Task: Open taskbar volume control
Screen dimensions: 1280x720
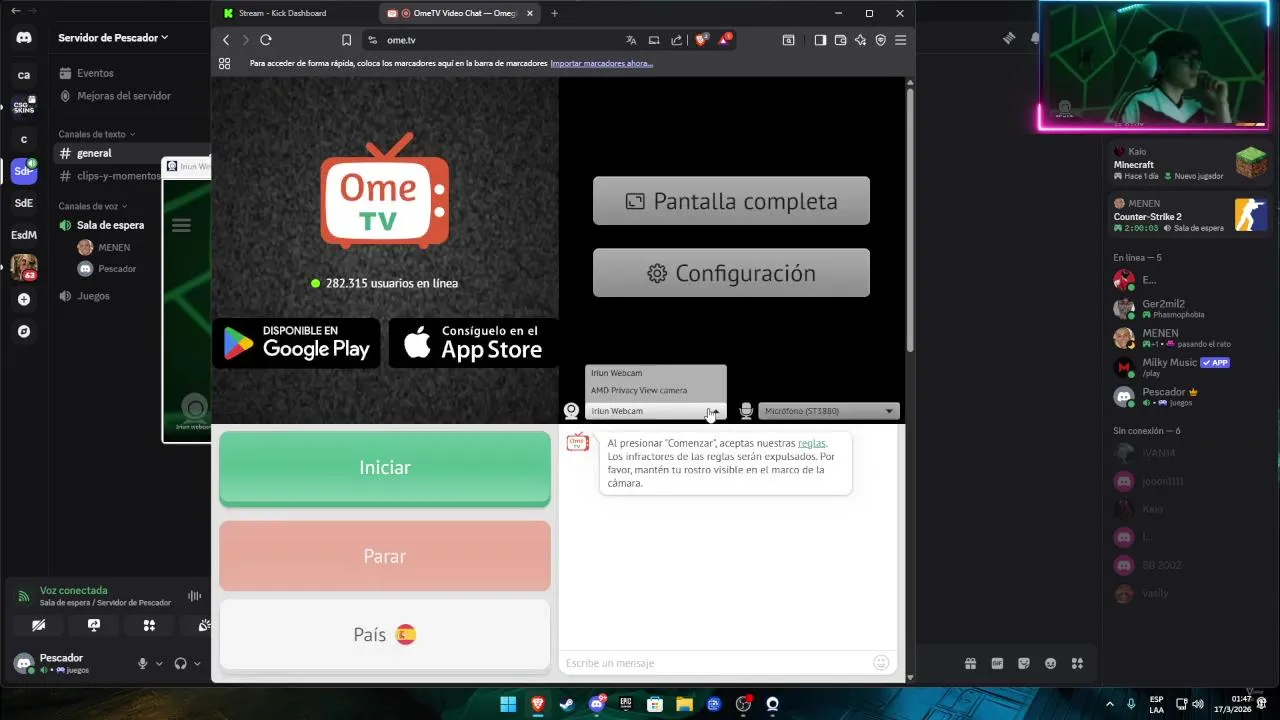Action: click(x=1198, y=704)
